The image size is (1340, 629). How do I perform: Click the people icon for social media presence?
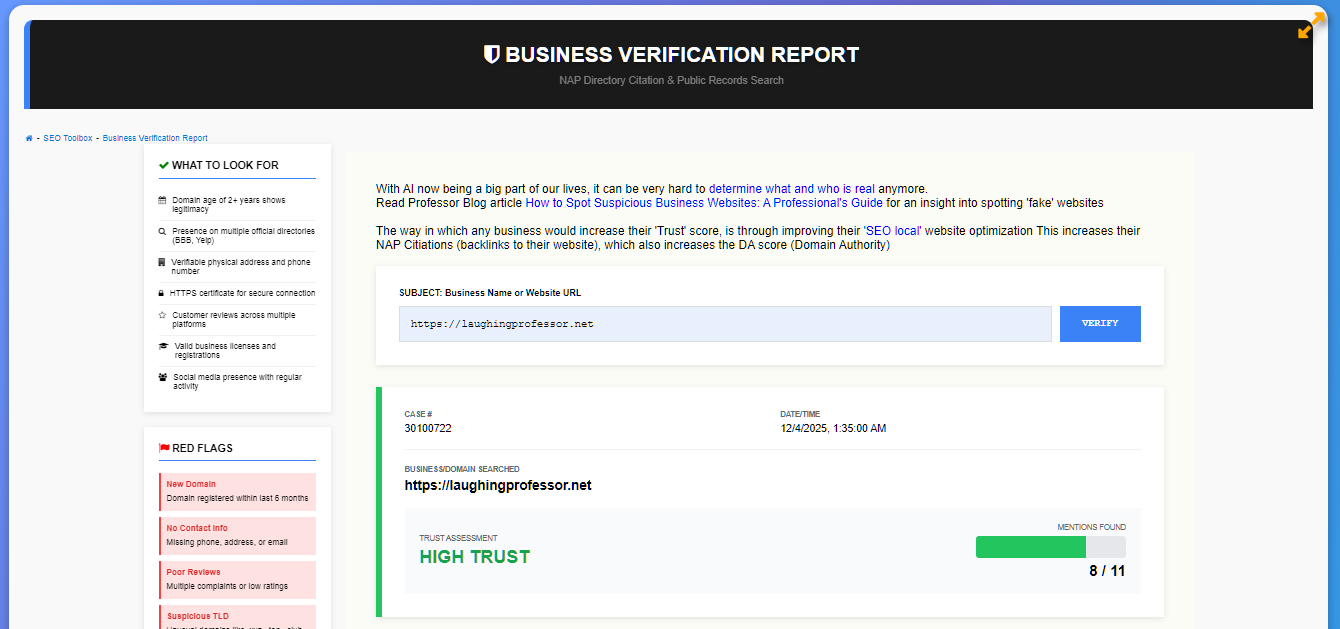162,377
